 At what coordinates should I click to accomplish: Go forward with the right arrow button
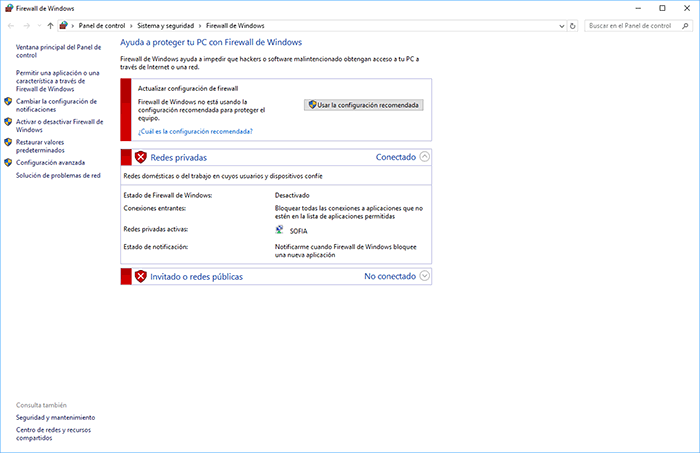tap(27, 26)
